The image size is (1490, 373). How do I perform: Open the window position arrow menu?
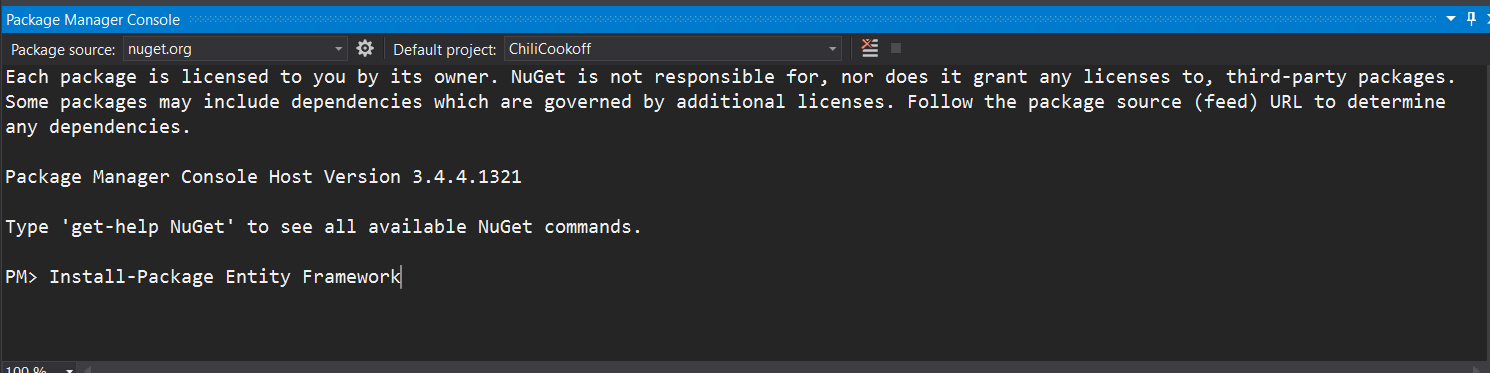coord(1452,19)
